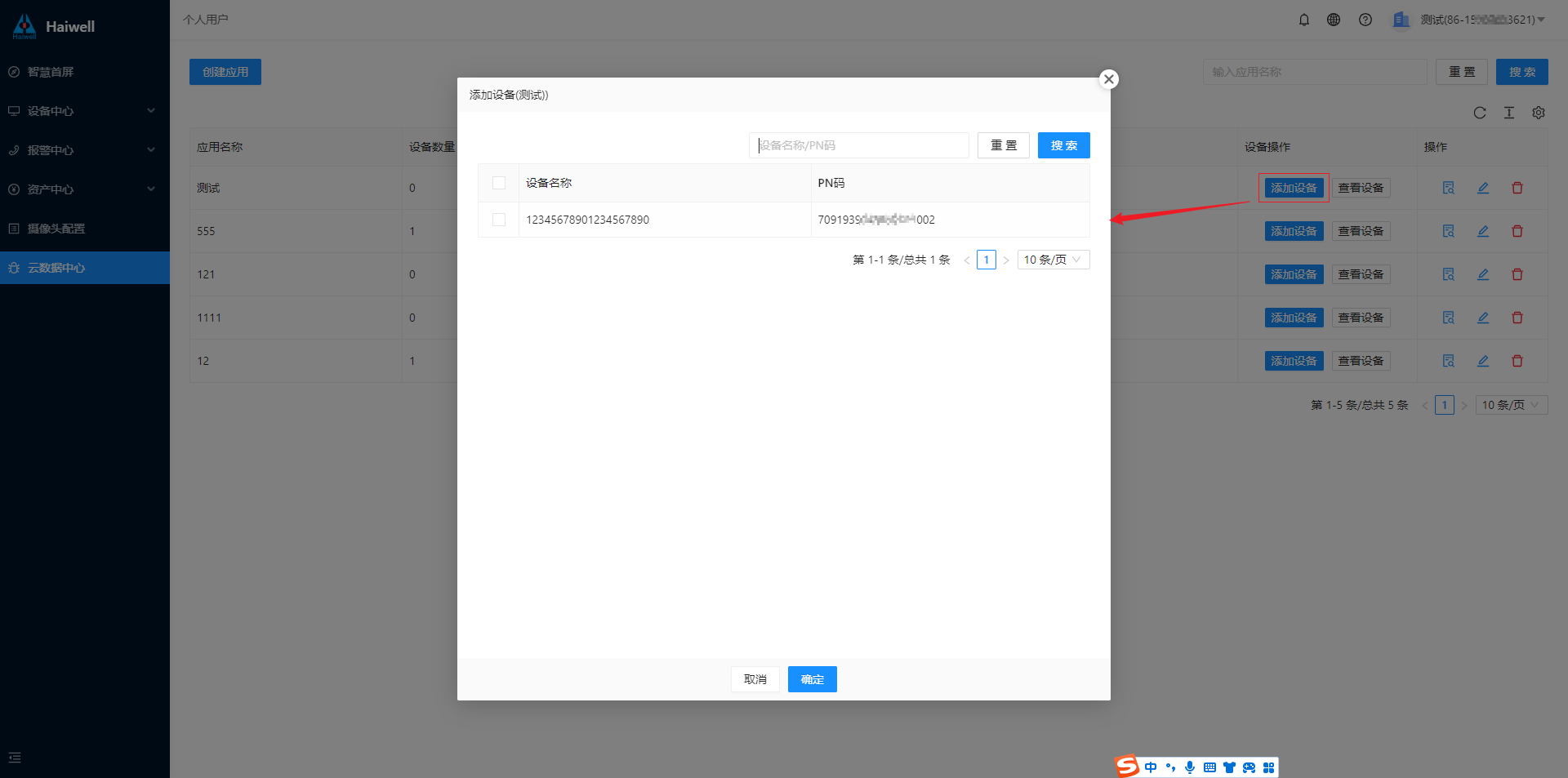Delete the 12 application via its trash icon
Viewport: 1568px width, 778px height.
pos(1517,361)
